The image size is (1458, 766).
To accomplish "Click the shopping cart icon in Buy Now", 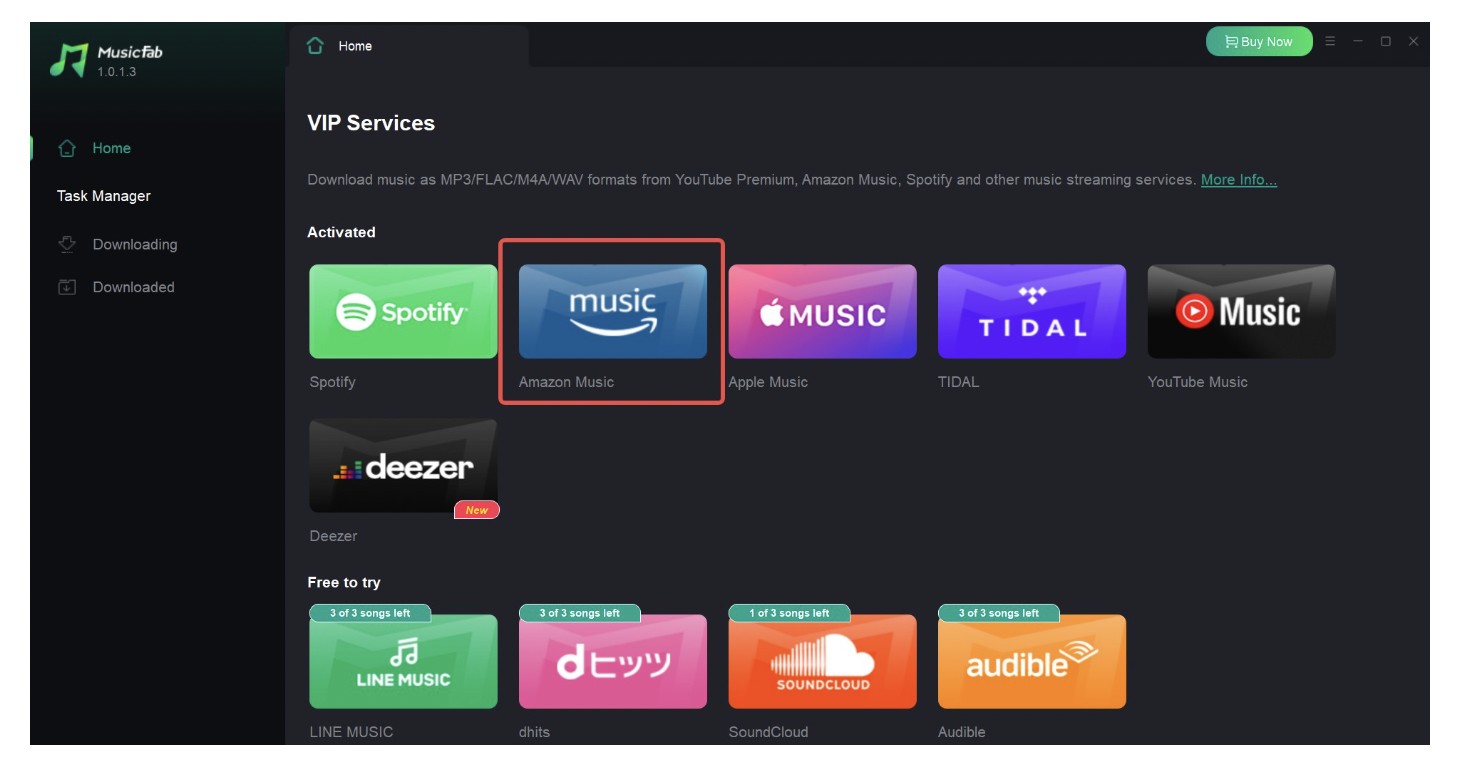I will (x=1231, y=42).
